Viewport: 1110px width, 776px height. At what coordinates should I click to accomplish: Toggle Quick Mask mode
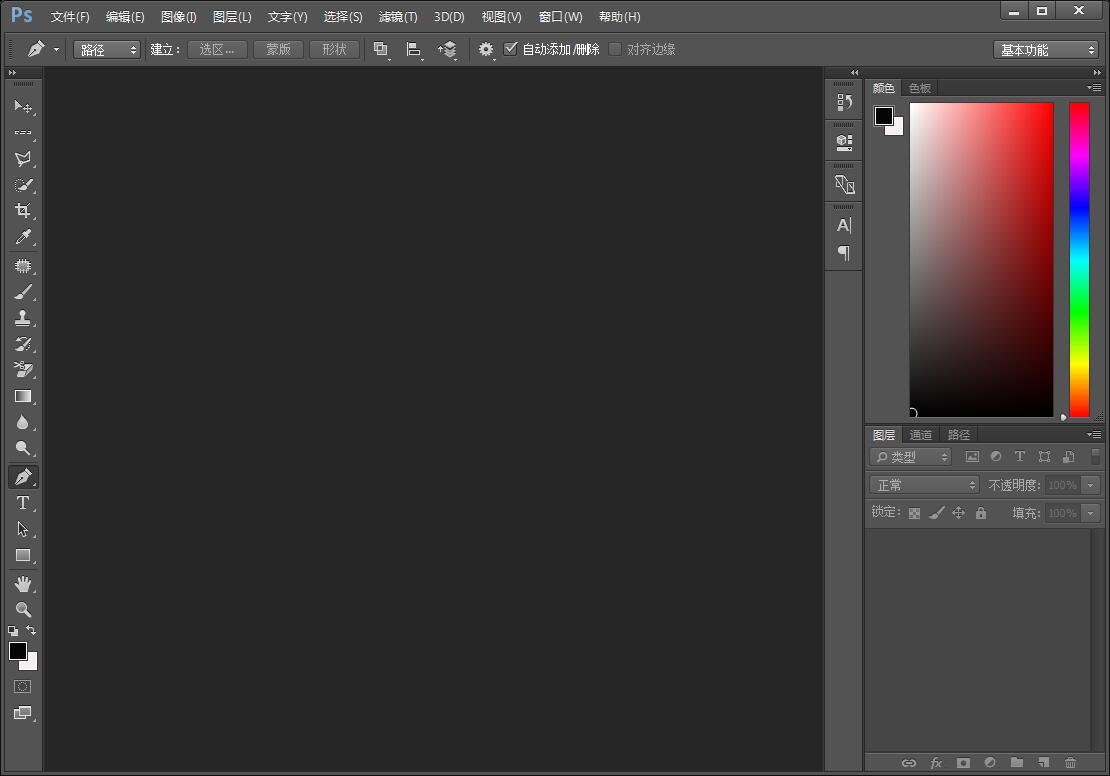22,687
